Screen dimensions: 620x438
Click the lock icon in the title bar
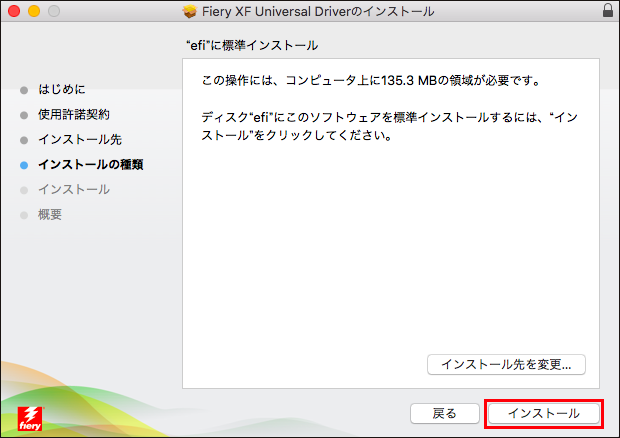(608, 10)
